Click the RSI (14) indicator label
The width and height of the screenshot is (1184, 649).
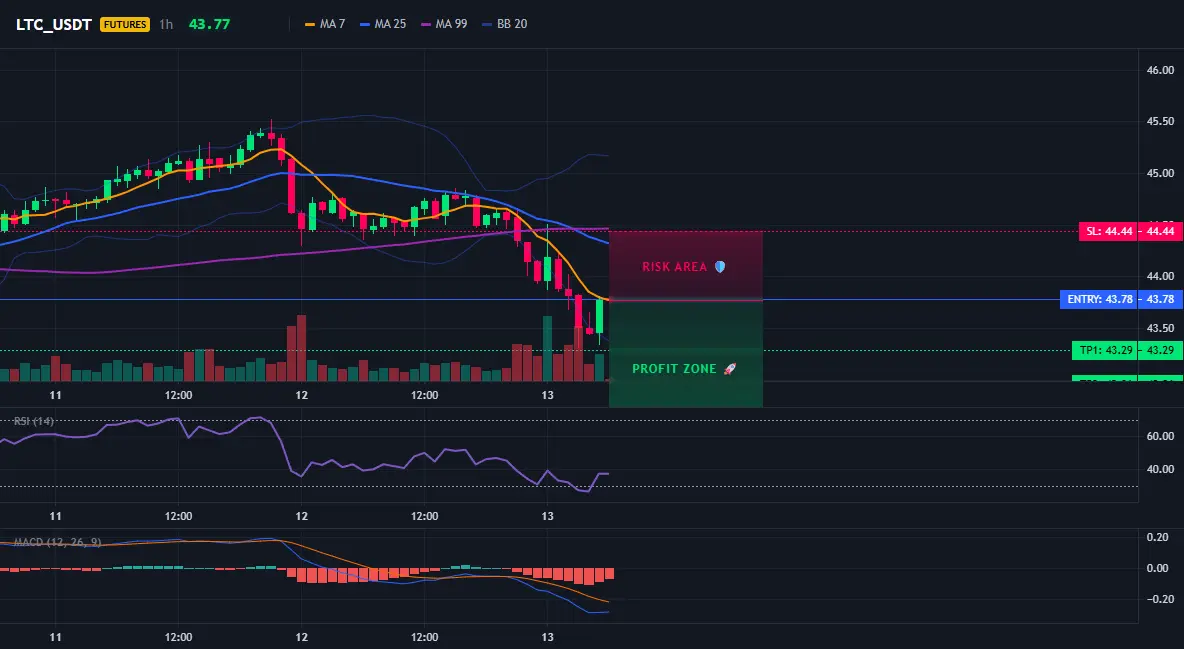click(34, 421)
